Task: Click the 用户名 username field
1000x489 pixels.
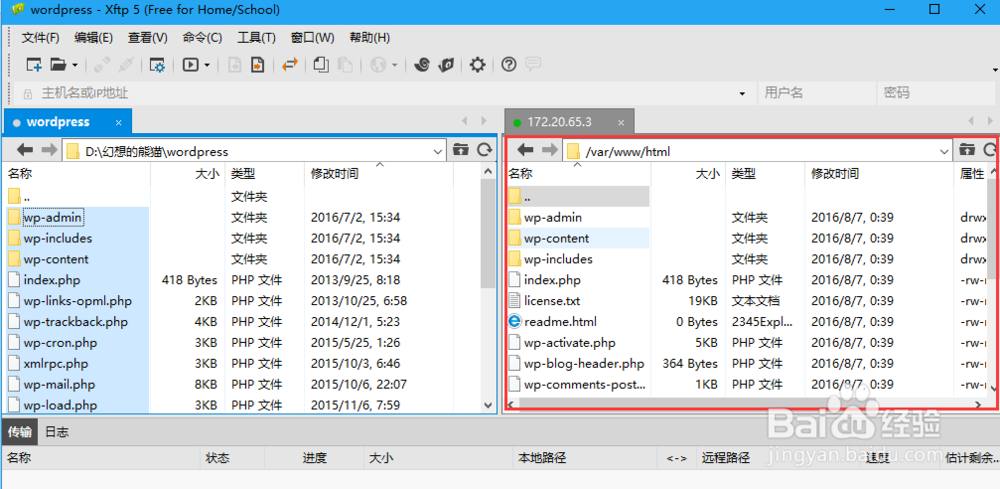Action: click(816, 93)
